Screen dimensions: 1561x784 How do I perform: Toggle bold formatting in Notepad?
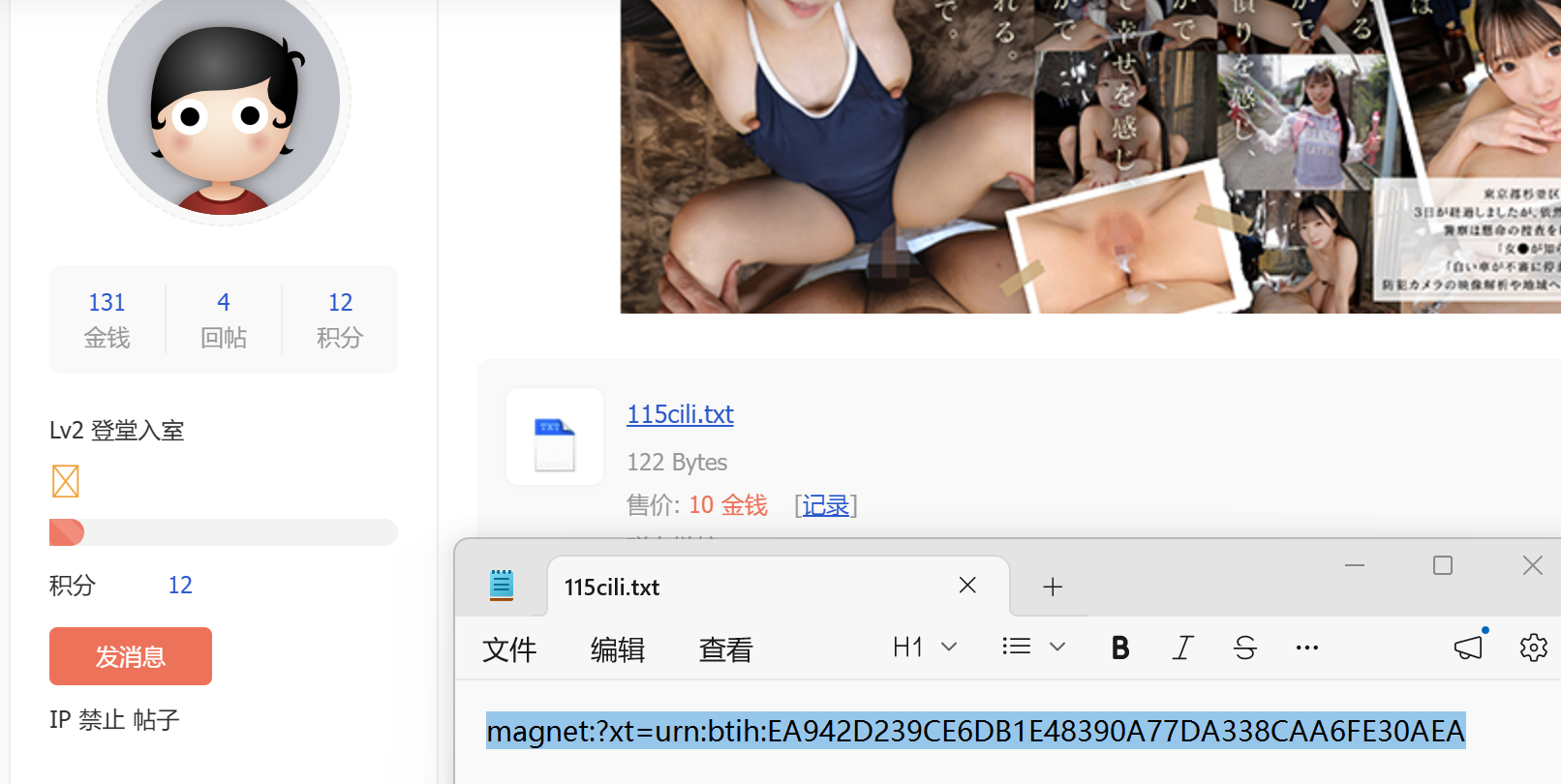[x=1120, y=648]
